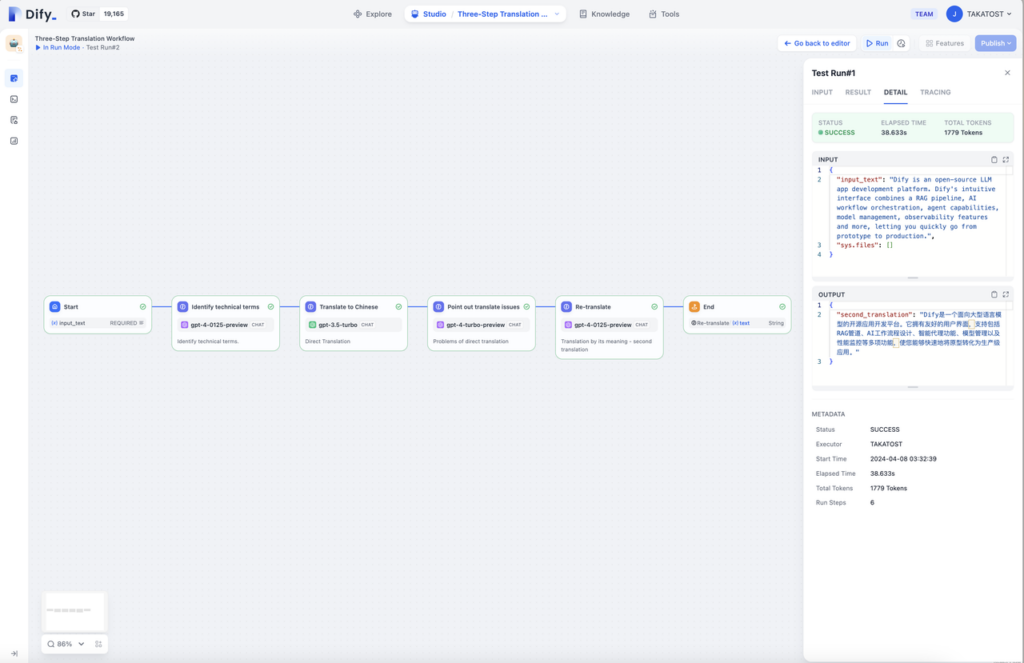The image size is (1024, 663).
Task: Select the orchestrate workflow sidebar icon
Action: pyautogui.click(x=14, y=78)
